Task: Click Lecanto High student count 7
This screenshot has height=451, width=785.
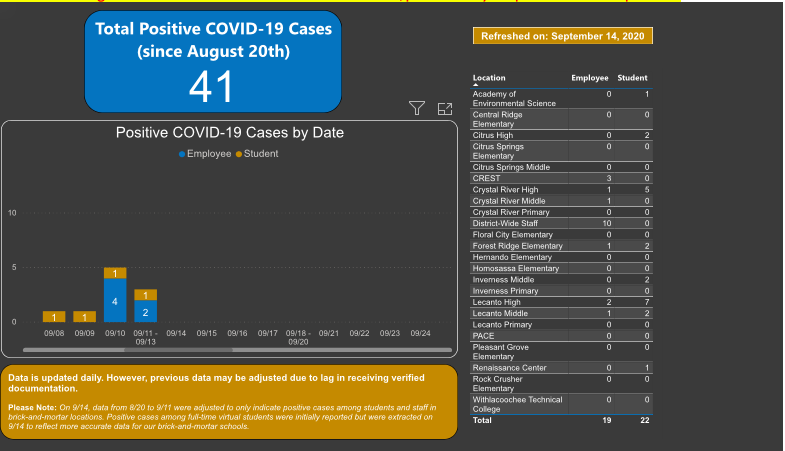Action: click(647, 302)
